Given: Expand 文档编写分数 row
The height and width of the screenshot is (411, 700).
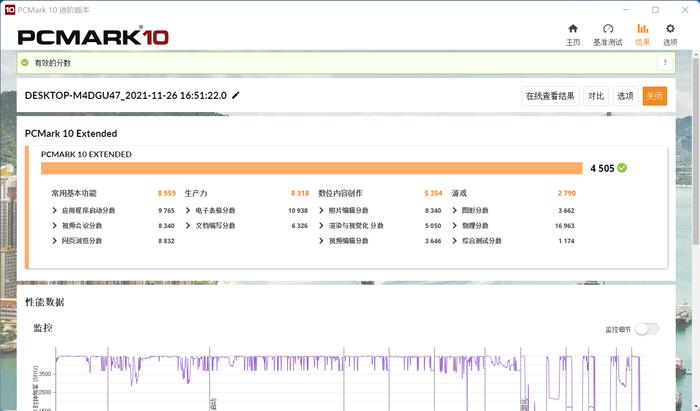Looking at the screenshot, I should pos(188,225).
